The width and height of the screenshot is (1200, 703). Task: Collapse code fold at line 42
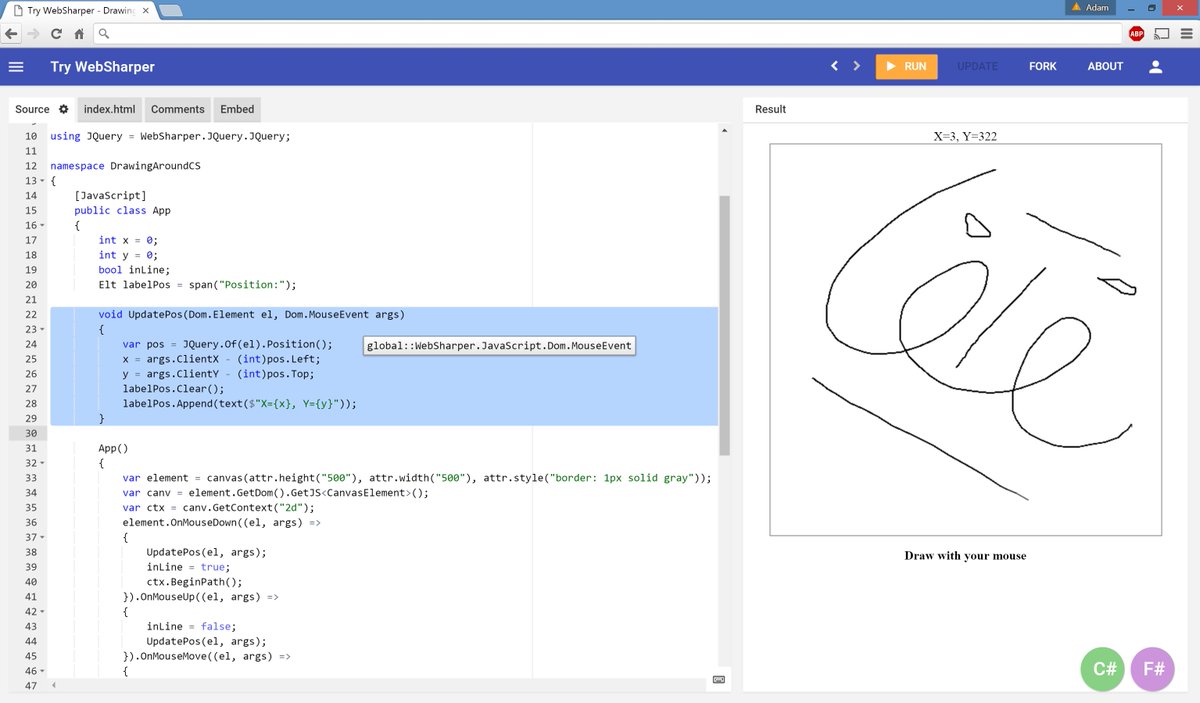(43, 612)
